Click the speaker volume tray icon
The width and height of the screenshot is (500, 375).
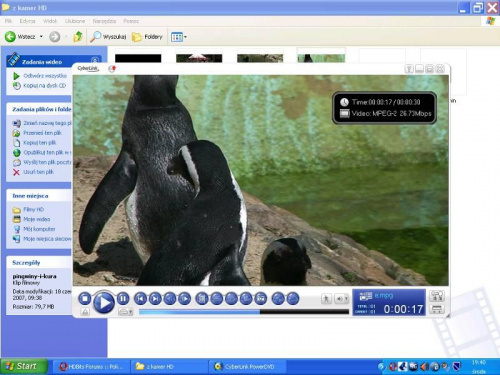(x=424, y=367)
